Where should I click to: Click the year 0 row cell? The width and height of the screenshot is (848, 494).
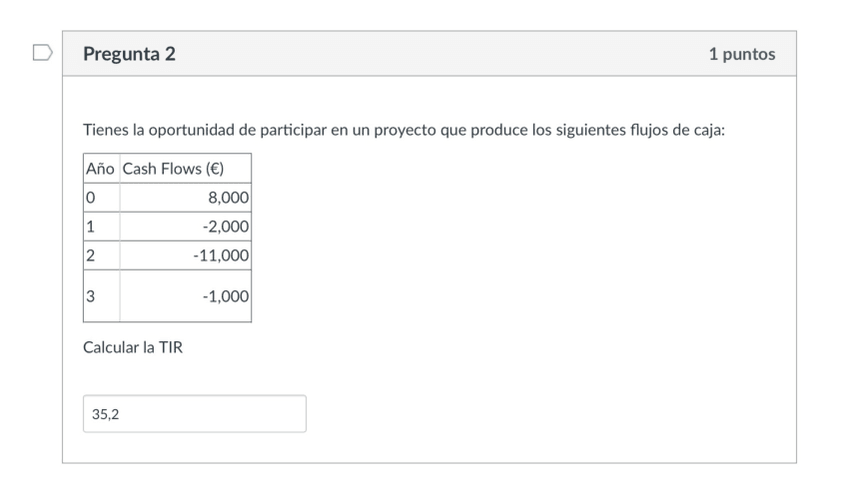101,198
